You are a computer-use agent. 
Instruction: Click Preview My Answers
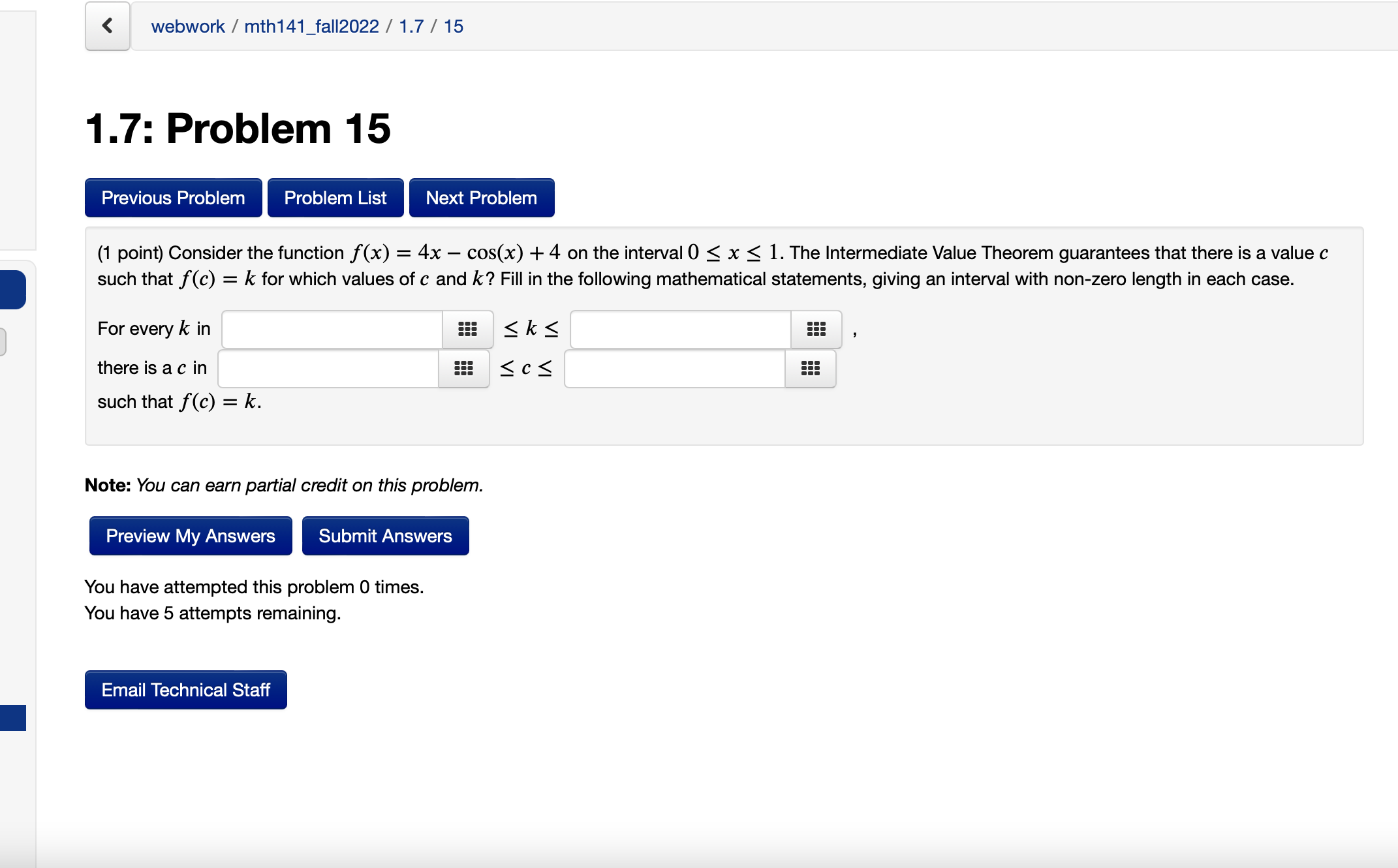tap(189, 535)
